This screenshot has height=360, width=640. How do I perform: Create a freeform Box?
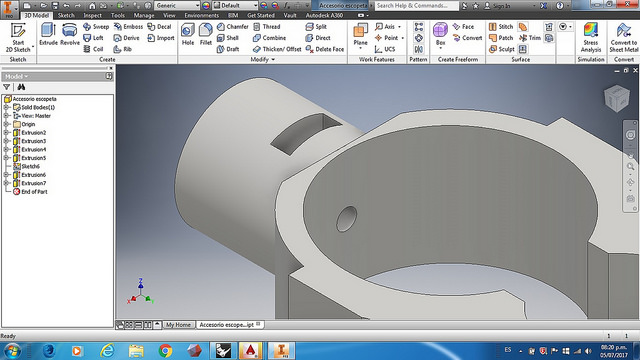click(x=440, y=36)
